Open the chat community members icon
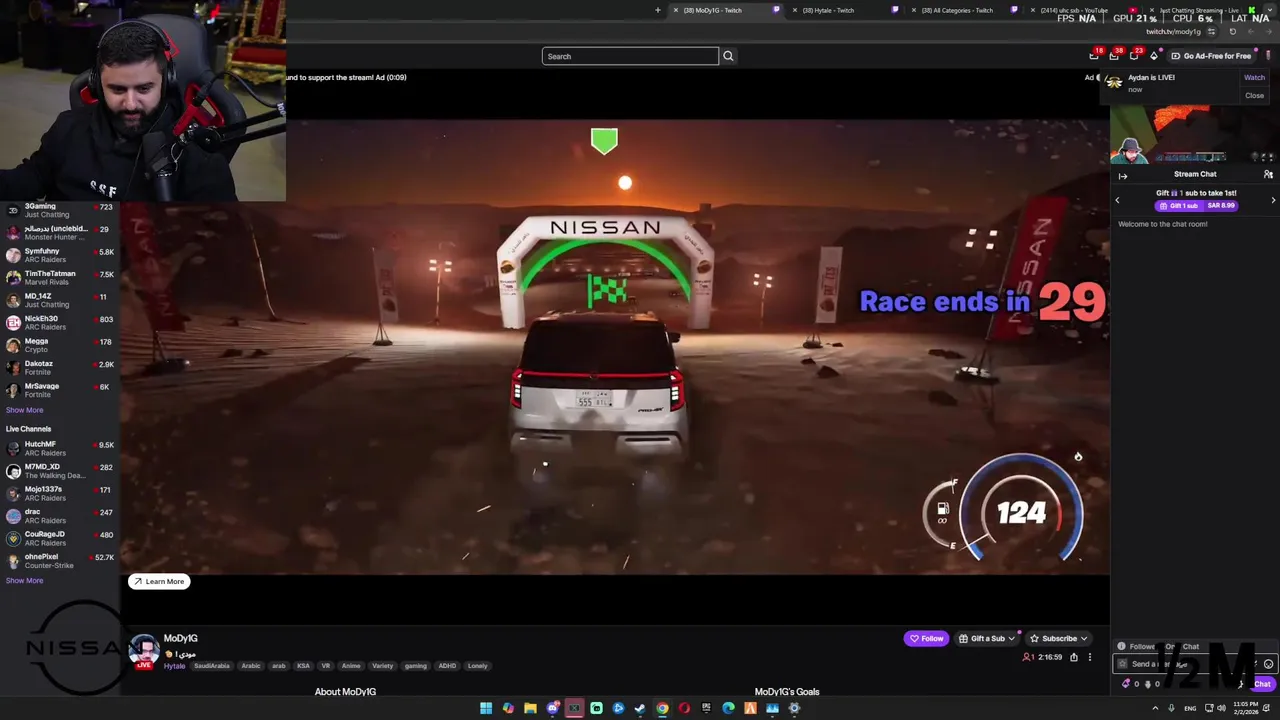The height and width of the screenshot is (720, 1280). (1268, 174)
